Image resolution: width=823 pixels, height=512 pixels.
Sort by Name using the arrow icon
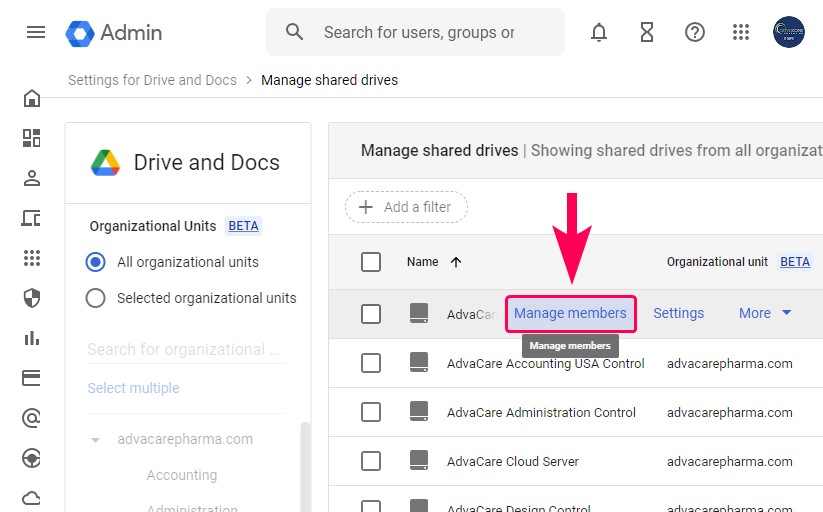[x=456, y=262]
